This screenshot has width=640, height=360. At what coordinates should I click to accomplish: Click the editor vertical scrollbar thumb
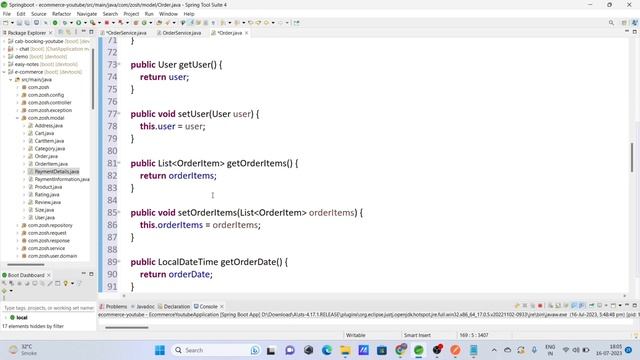632,158
